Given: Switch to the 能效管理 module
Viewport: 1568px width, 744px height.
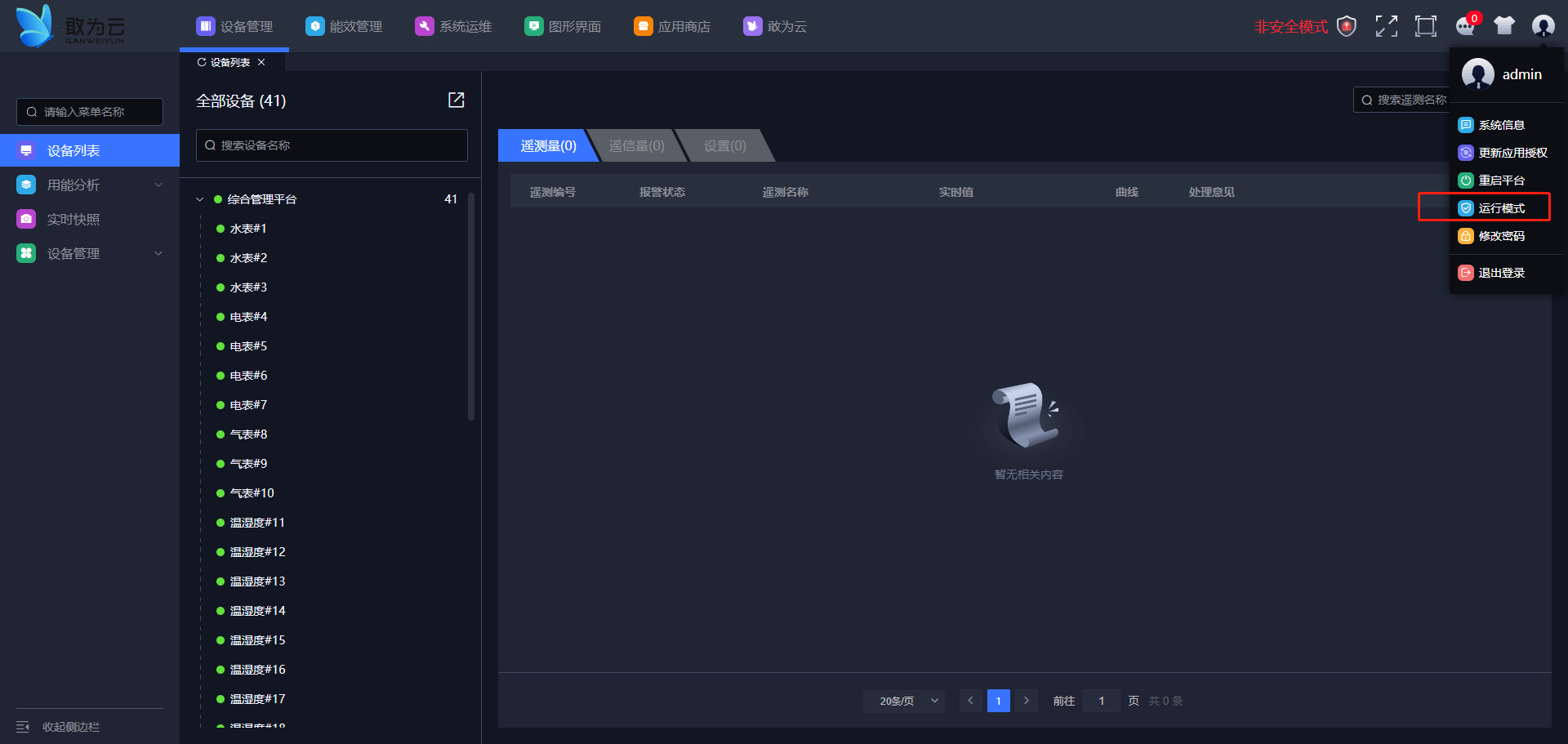Looking at the screenshot, I should [344, 26].
